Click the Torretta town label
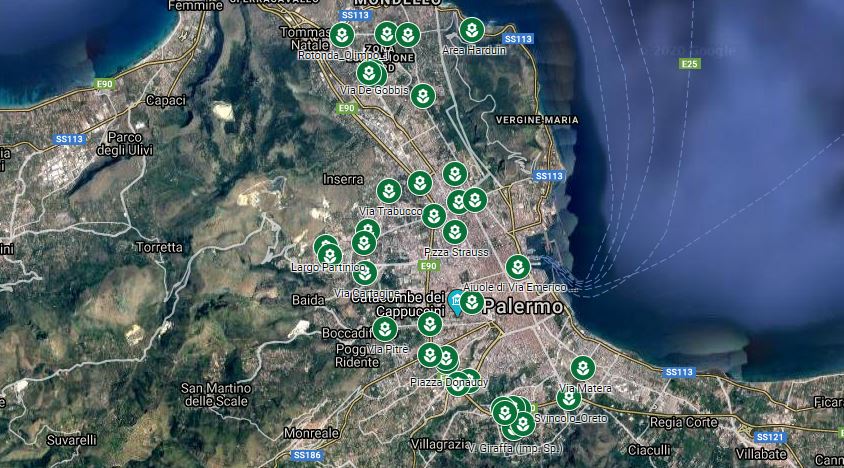The height and width of the screenshot is (468, 844). 160,247
